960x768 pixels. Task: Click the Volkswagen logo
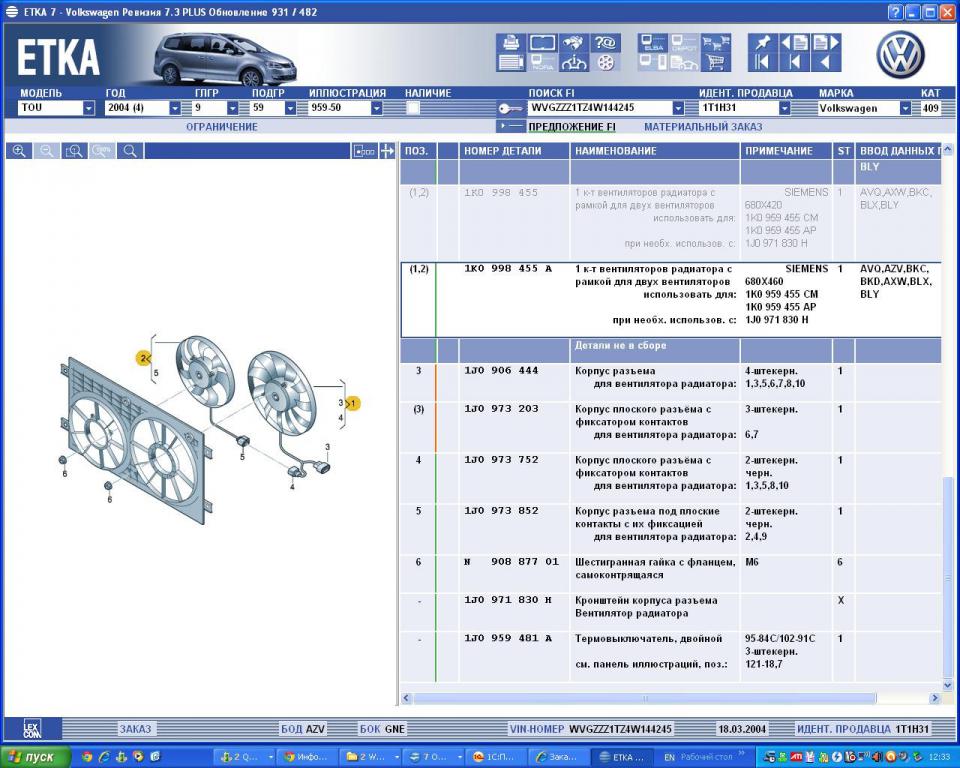(x=899, y=55)
